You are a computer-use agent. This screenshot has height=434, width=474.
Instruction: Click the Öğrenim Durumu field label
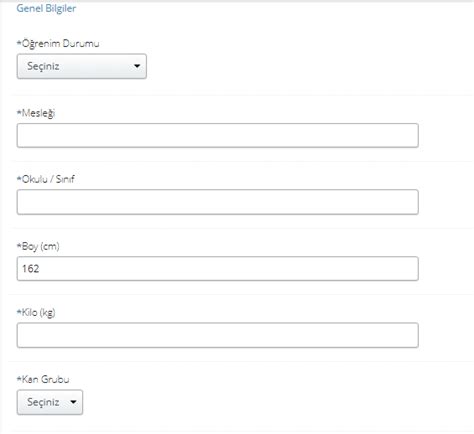tap(58, 44)
